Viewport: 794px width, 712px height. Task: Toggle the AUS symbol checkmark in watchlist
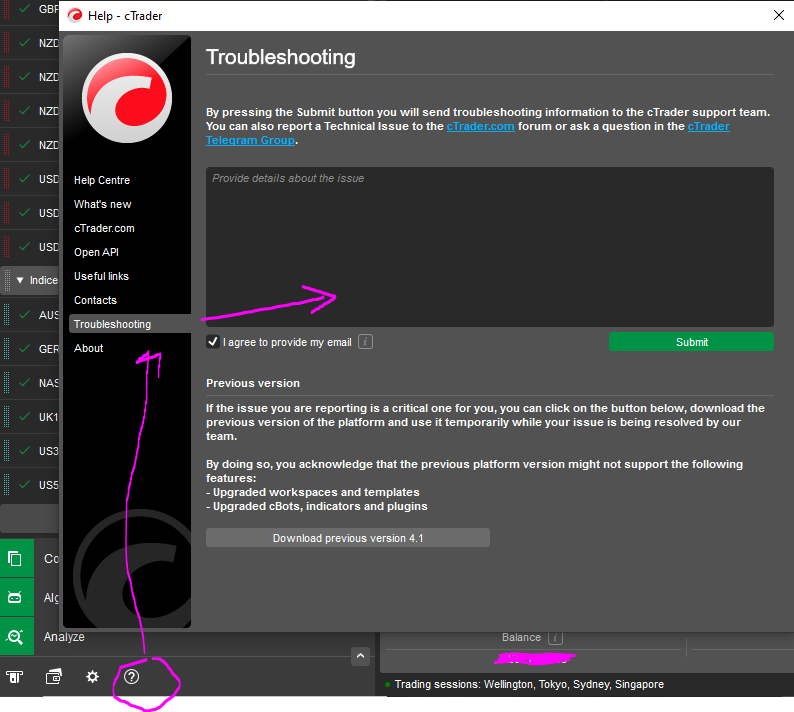click(x=24, y=314)
